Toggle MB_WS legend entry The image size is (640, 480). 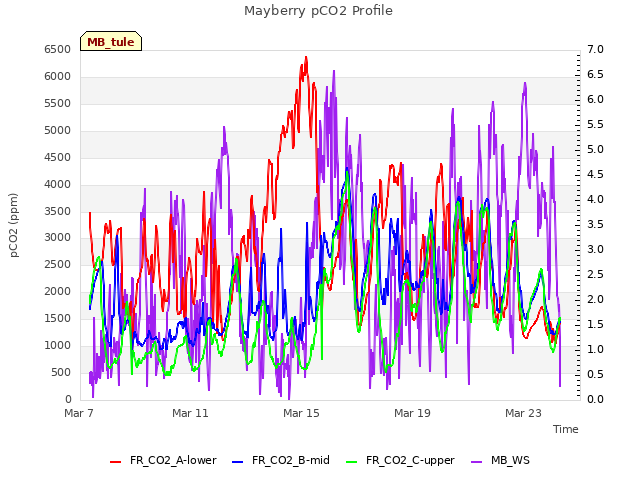pyautogui.click(x=500, y=460)
